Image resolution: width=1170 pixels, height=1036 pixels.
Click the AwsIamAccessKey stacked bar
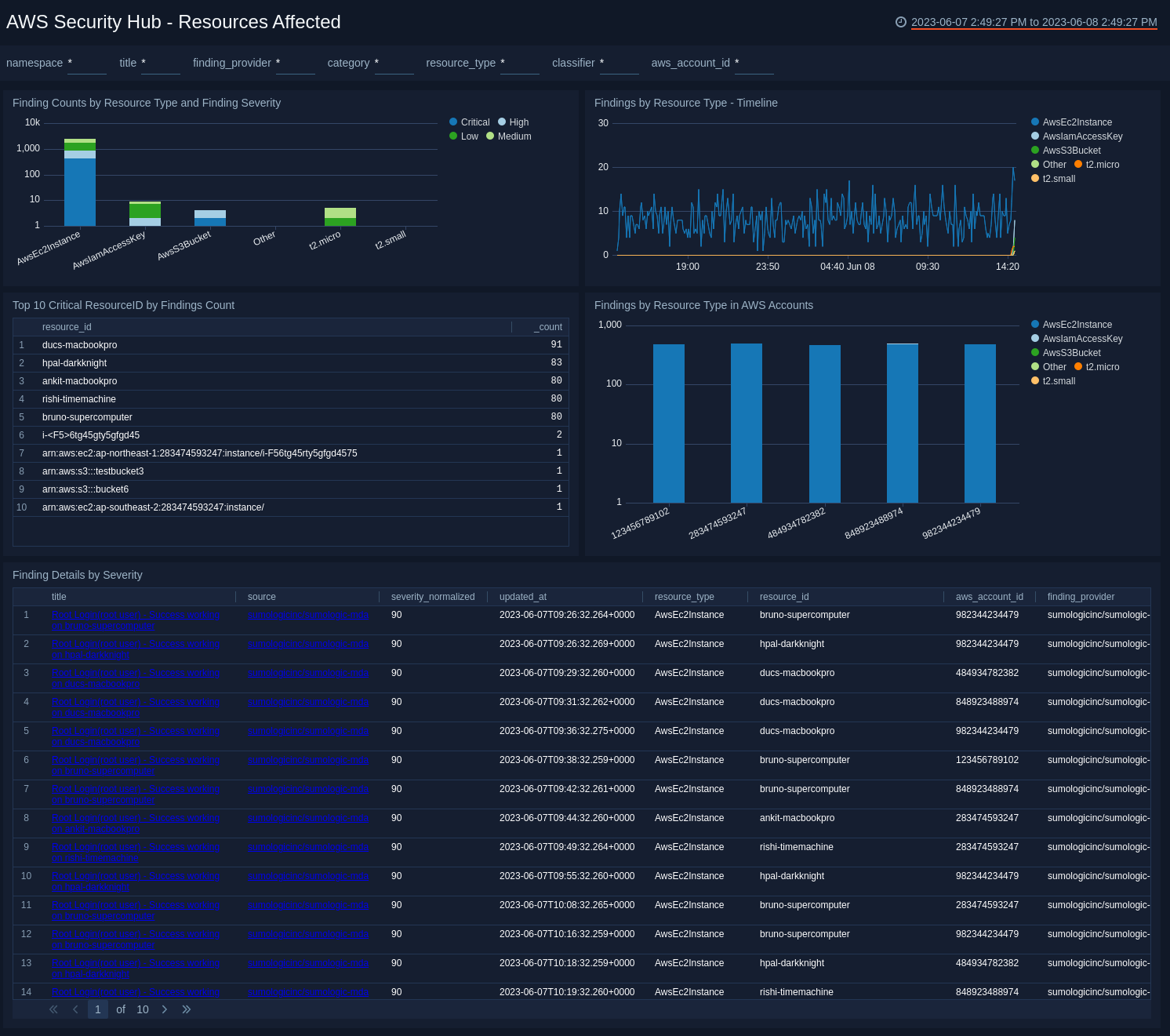click(145, 214)
